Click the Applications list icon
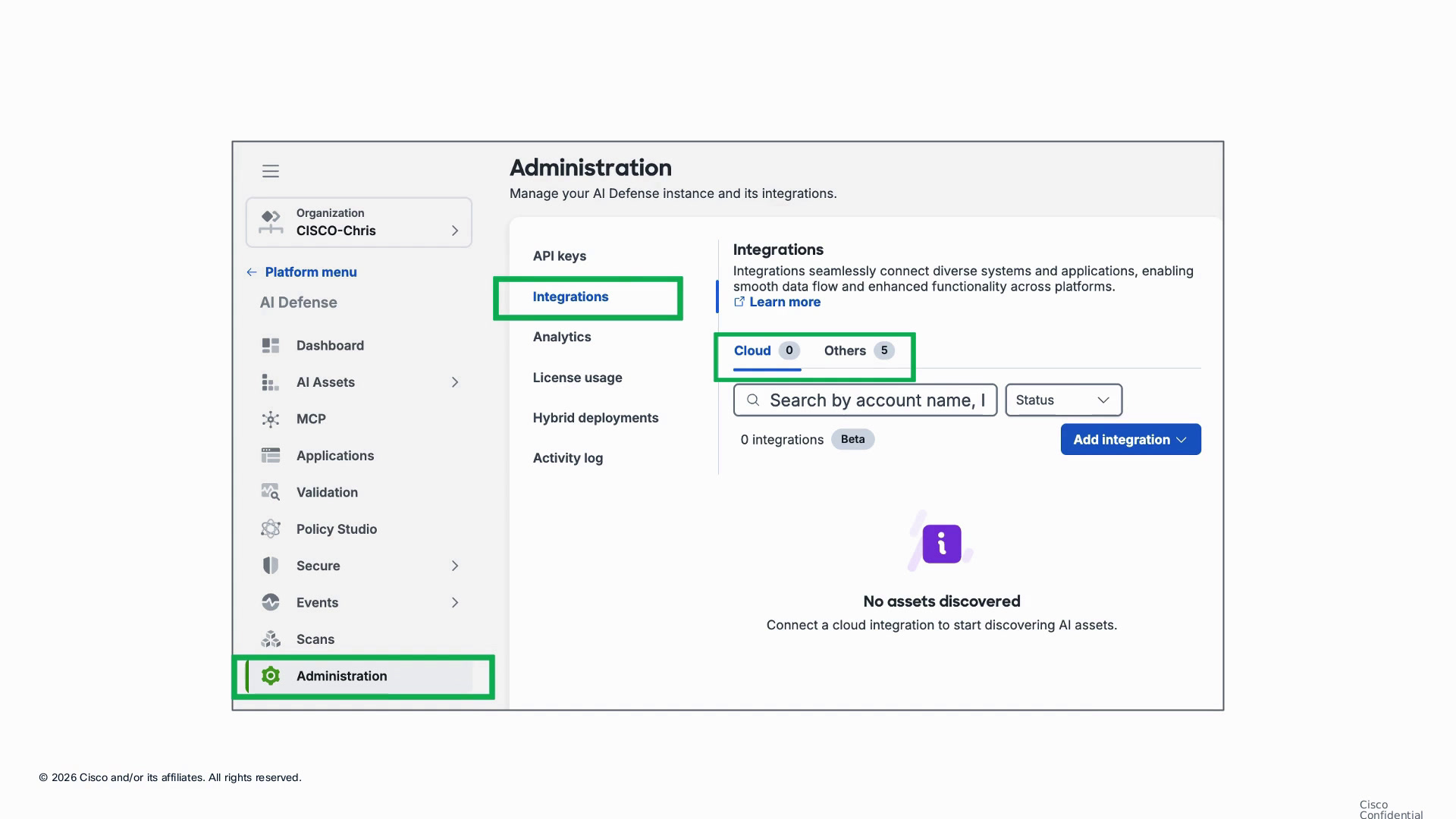Viewport: 1456px width, 819px height. [271, 456]
